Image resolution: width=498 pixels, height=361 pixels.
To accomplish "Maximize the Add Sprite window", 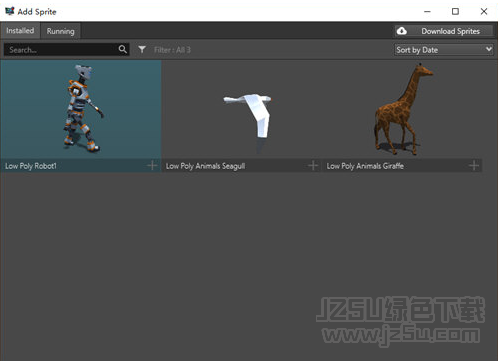I will pyautogui.click(x=455, y=11).
